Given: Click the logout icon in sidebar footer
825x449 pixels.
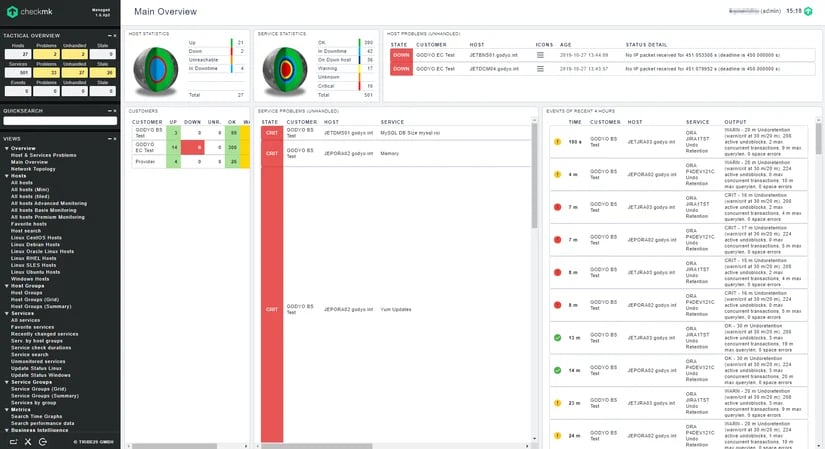Looking at the screenshot, I should click(43, 442).
